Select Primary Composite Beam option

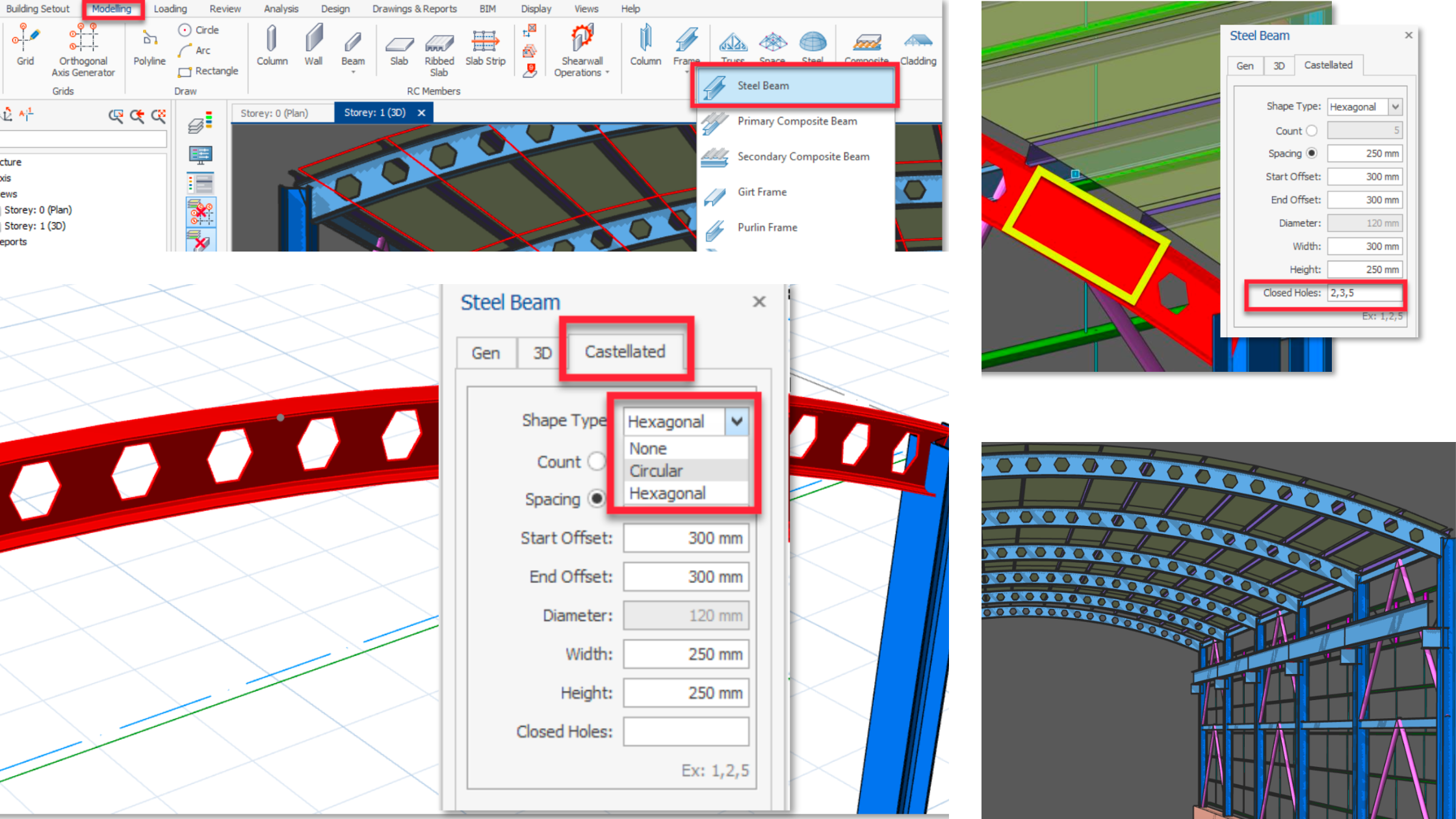(x=796, y=121)
